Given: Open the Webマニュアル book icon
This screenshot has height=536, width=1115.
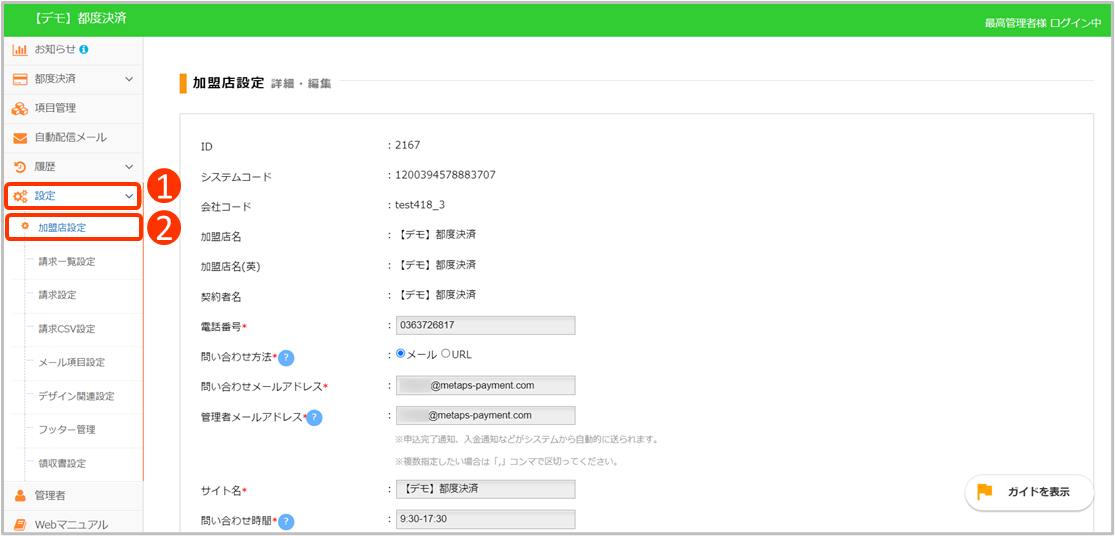Looking at the screenshot, I should (x=20, y=524).
